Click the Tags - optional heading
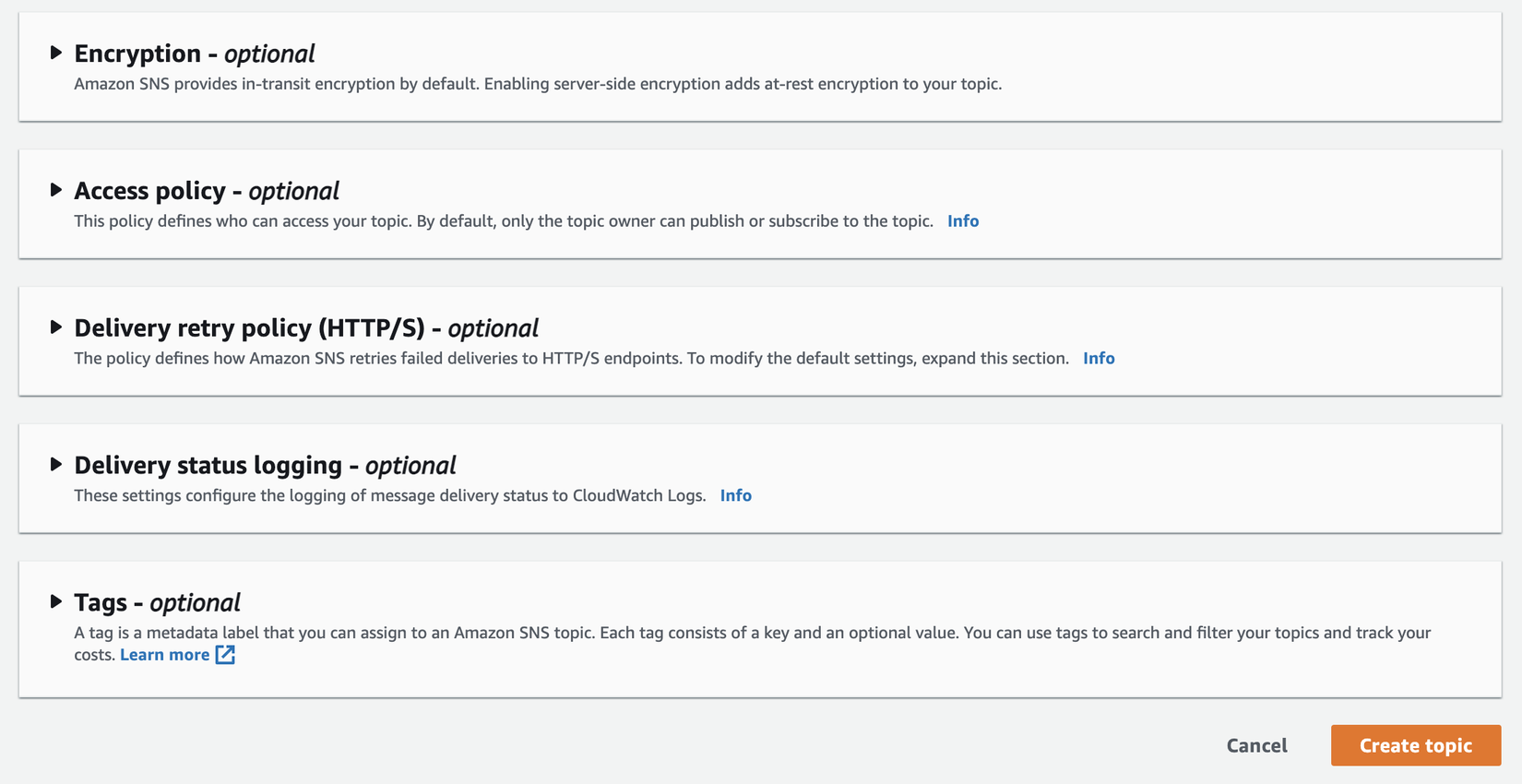The image size is (1522, 784). [x=157, y=603]
